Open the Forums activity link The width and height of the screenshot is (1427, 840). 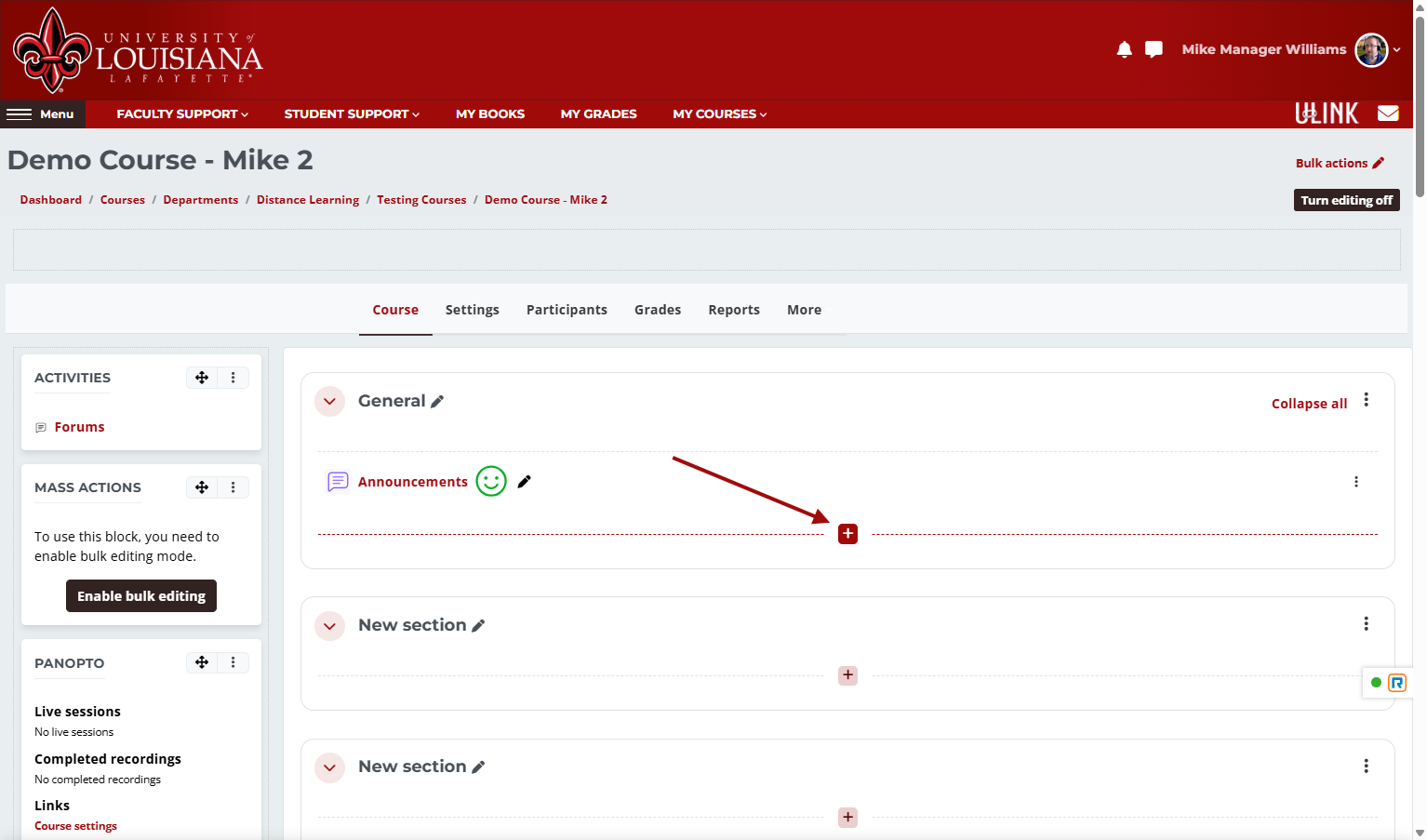tap(79, 427)
